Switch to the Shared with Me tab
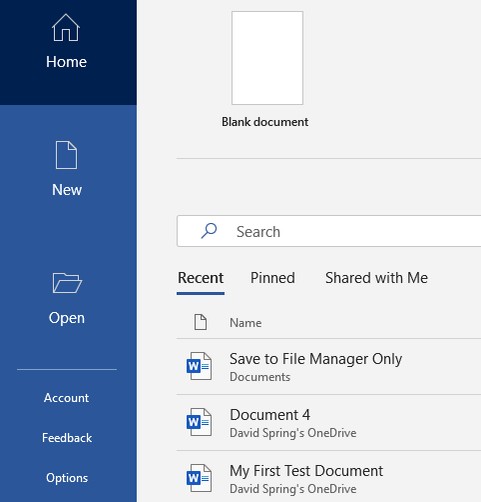 tap(376, 278)
